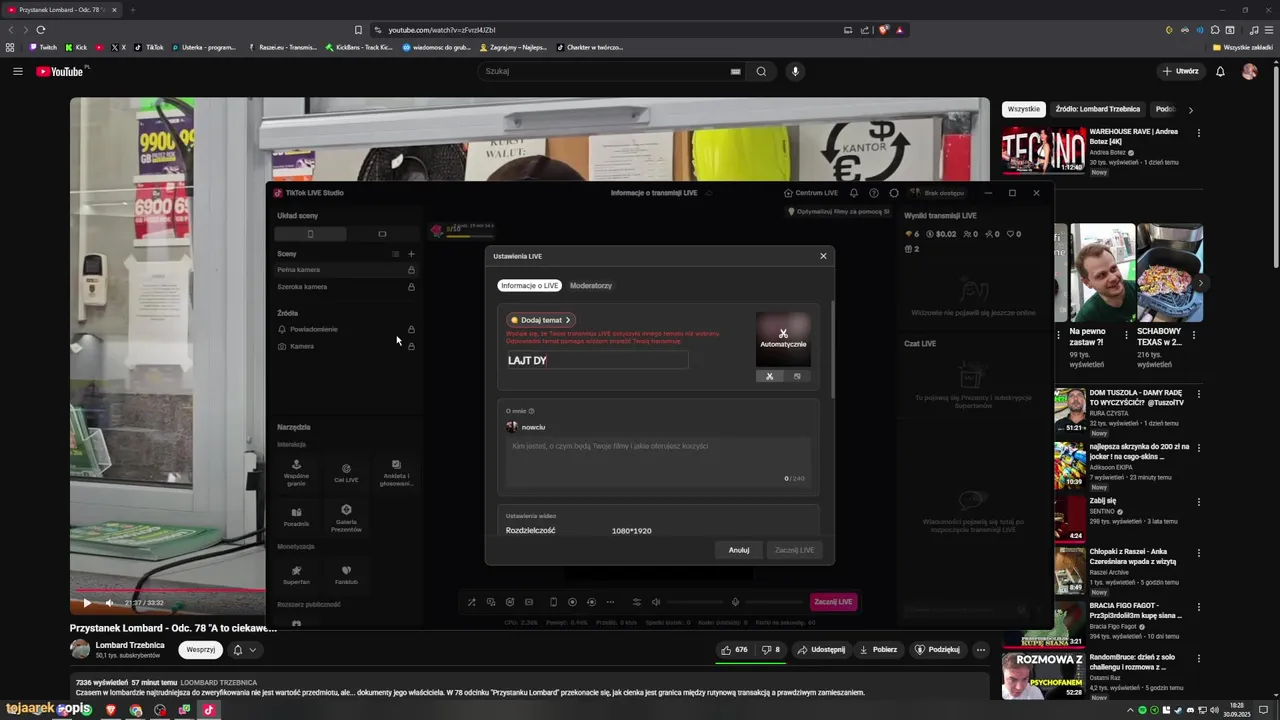This screenshot has height=720, width=1280.
Task: Click Pobierz to download the video
Action: coord(878,649)
